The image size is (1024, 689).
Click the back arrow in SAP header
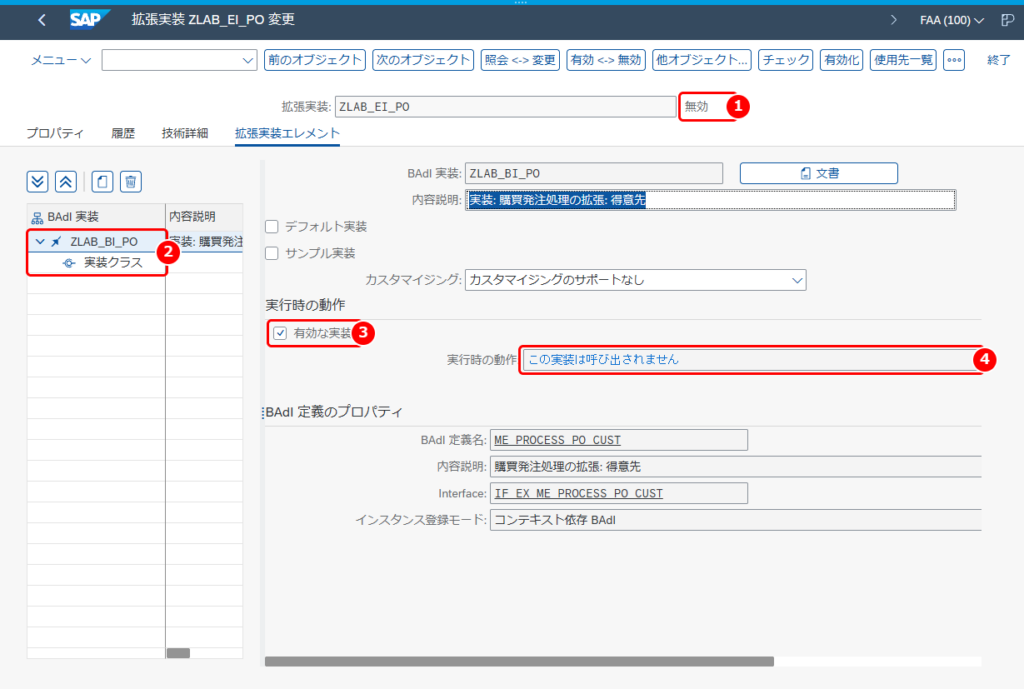coord(42,20)
